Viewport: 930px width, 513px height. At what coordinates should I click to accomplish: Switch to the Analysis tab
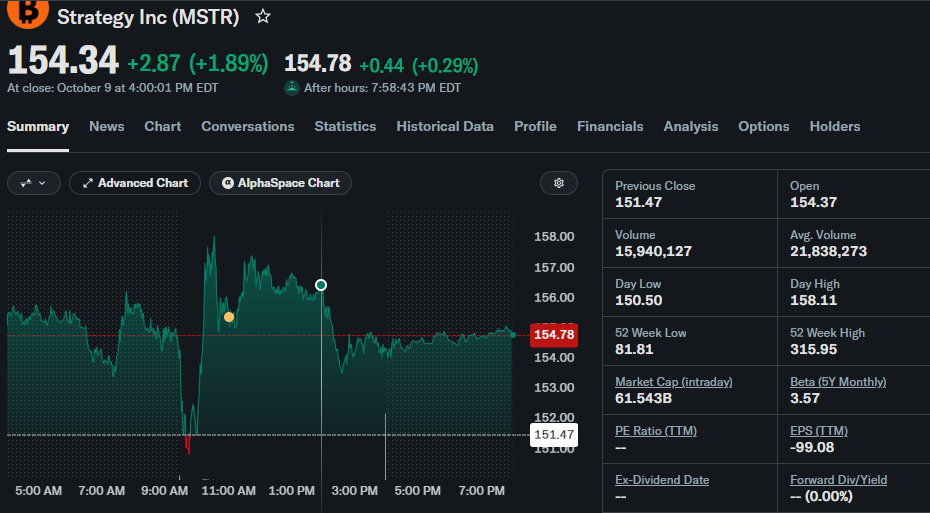(691, 126)
